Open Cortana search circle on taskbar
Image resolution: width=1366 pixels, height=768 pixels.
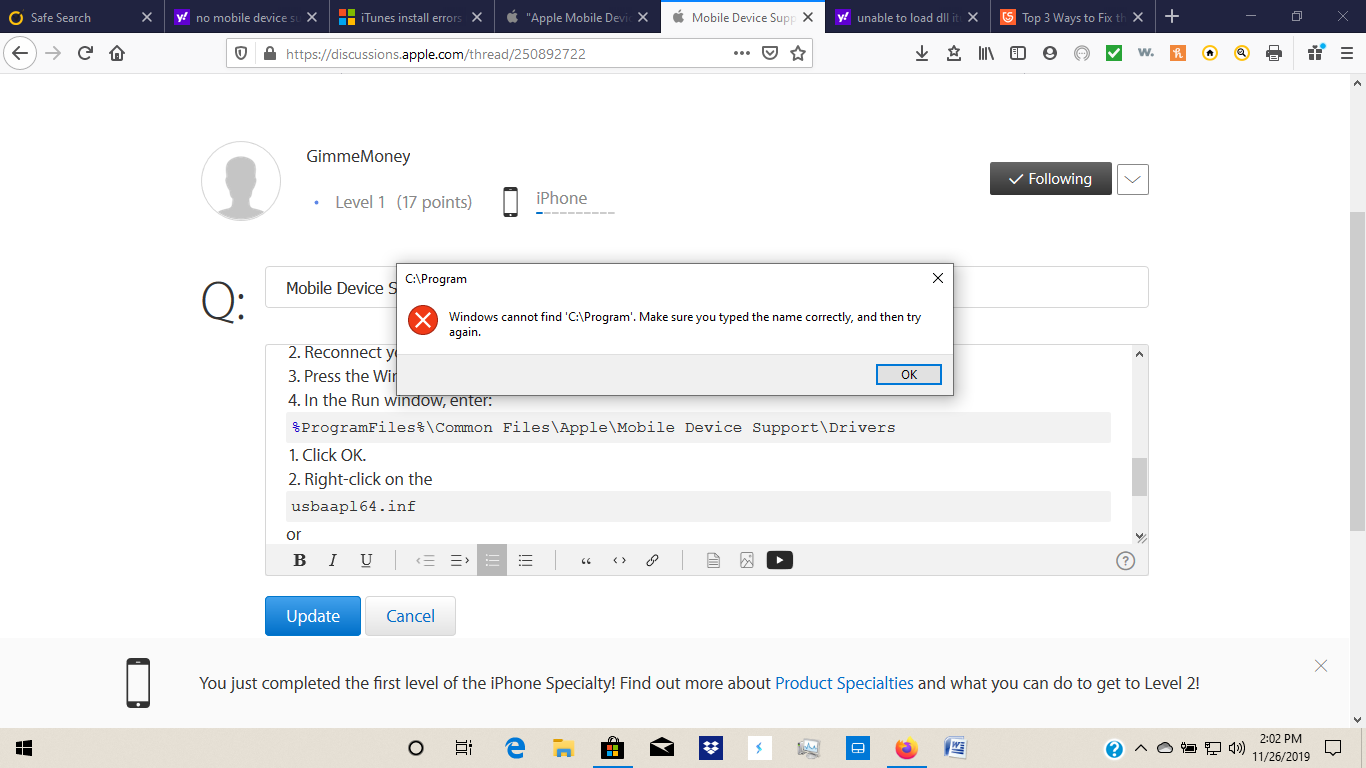(416, 748)
